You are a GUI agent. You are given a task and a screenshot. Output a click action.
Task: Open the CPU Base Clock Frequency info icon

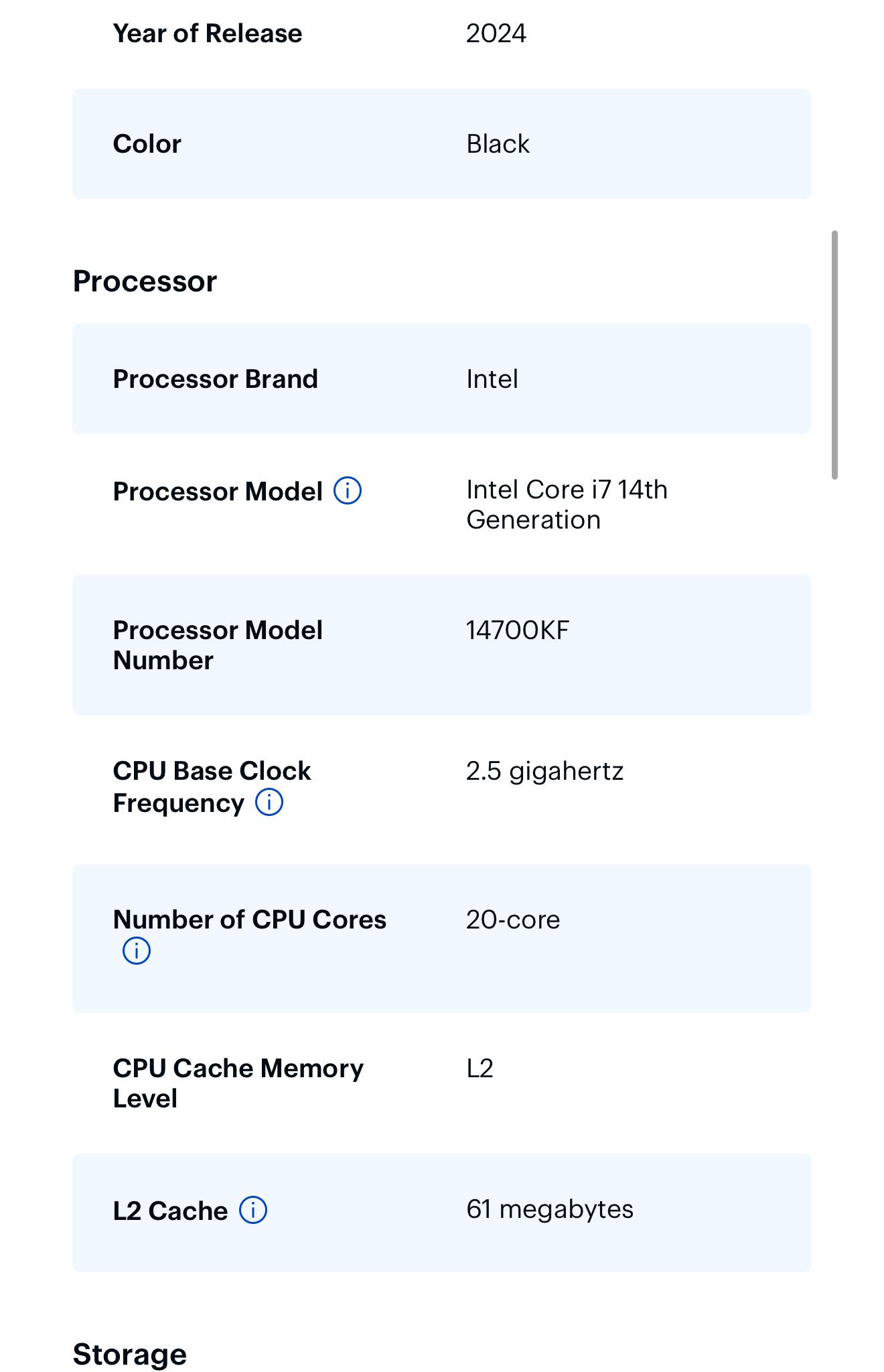pos(269,802)
